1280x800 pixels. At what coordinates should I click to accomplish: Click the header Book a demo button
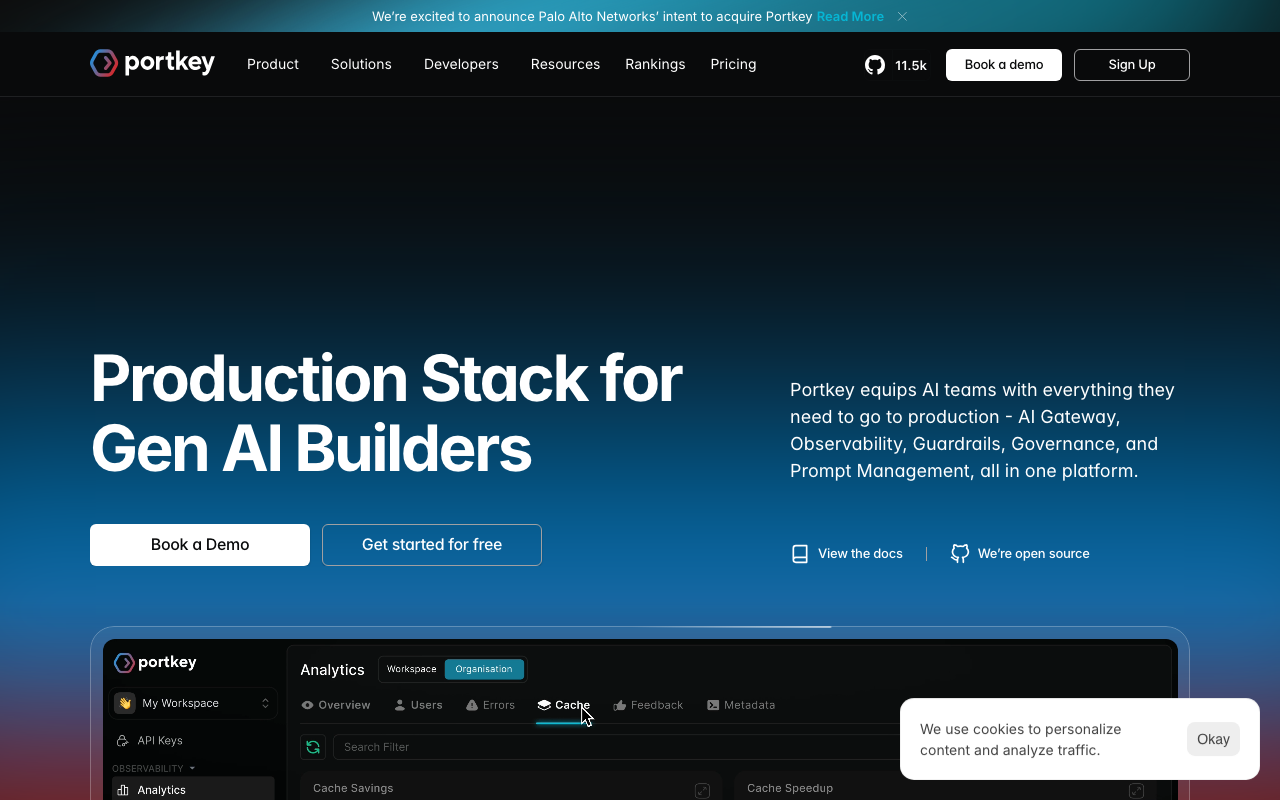point(1004,65)
